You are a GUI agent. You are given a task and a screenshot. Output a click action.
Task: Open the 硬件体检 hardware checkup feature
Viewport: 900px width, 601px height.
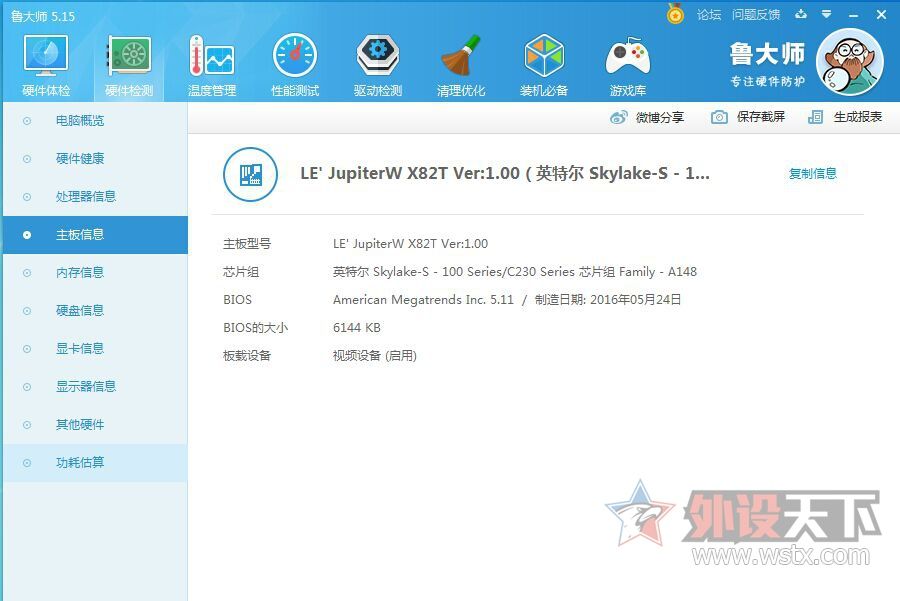(44, 64)
